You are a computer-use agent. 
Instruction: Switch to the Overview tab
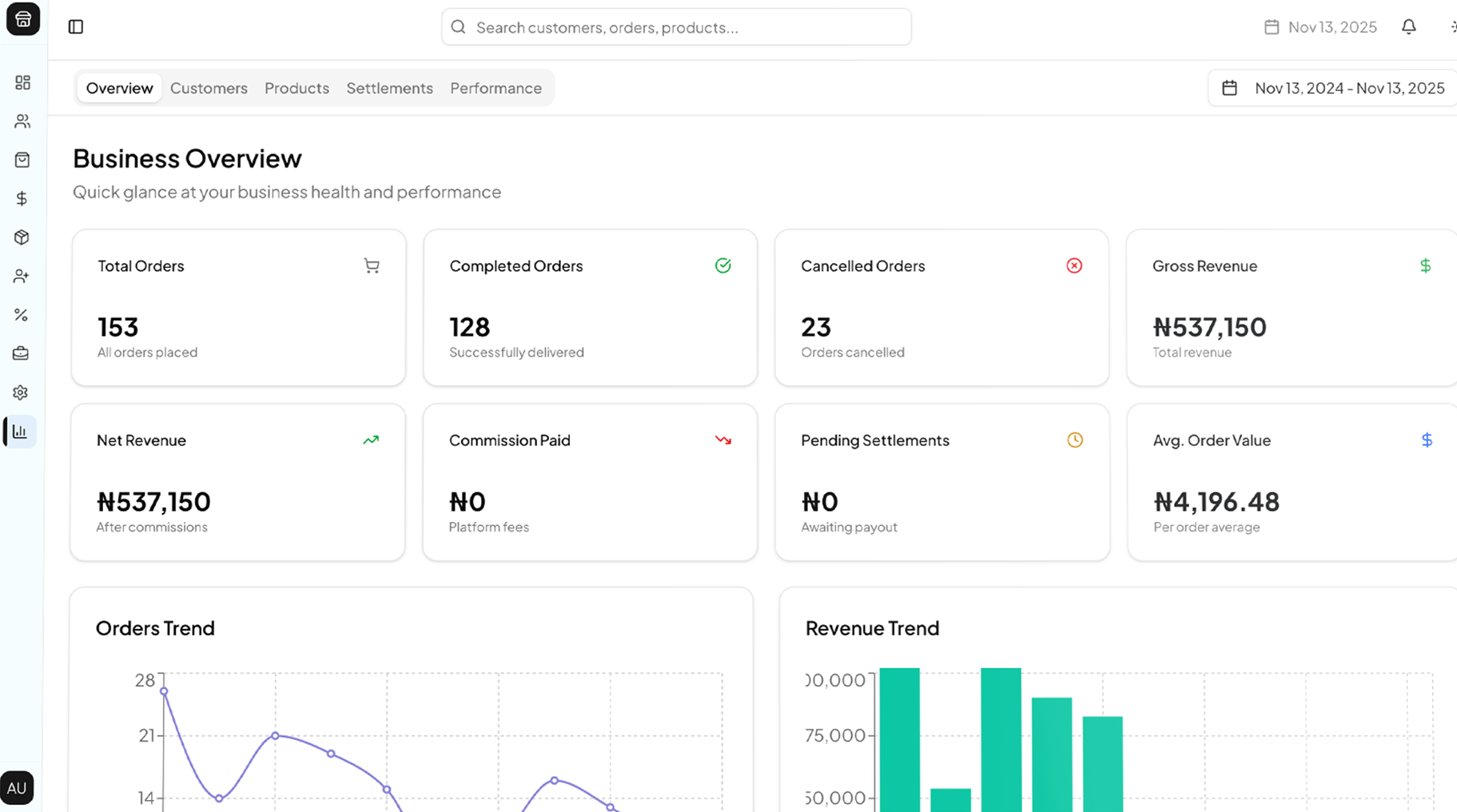tap(120, 88)
